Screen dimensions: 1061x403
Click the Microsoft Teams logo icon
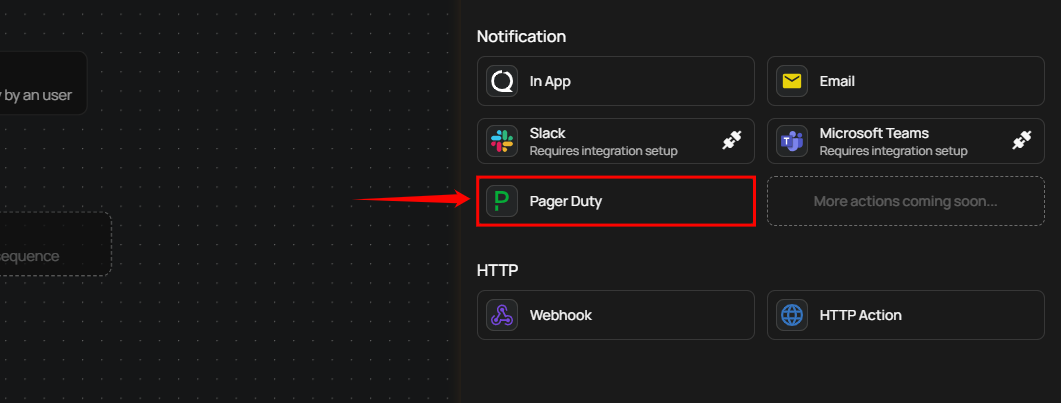792,141
